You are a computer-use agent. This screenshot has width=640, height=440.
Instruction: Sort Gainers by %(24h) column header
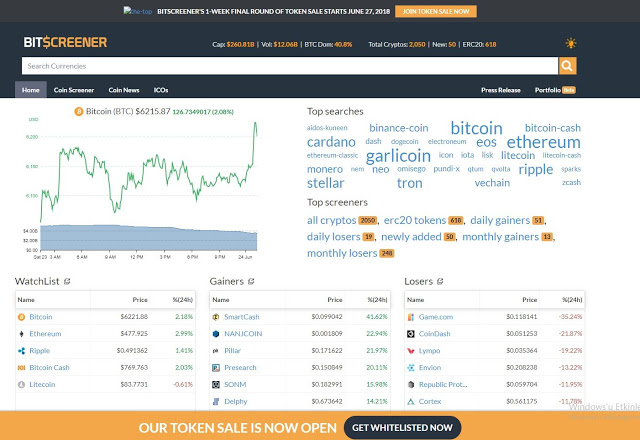pos(377,300)
